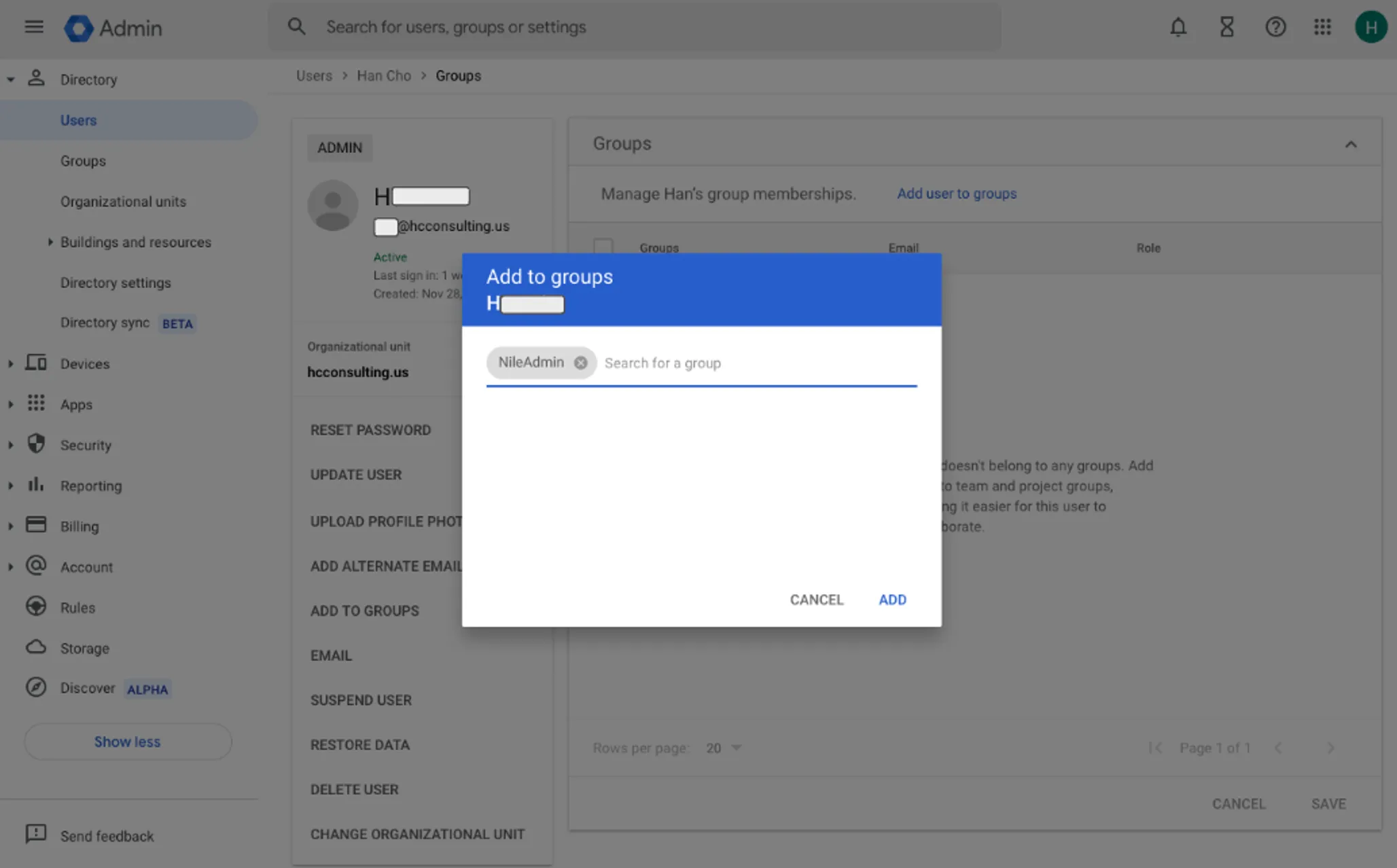
Task: Click the Account at-sign icon
Action: coord(36,566)
